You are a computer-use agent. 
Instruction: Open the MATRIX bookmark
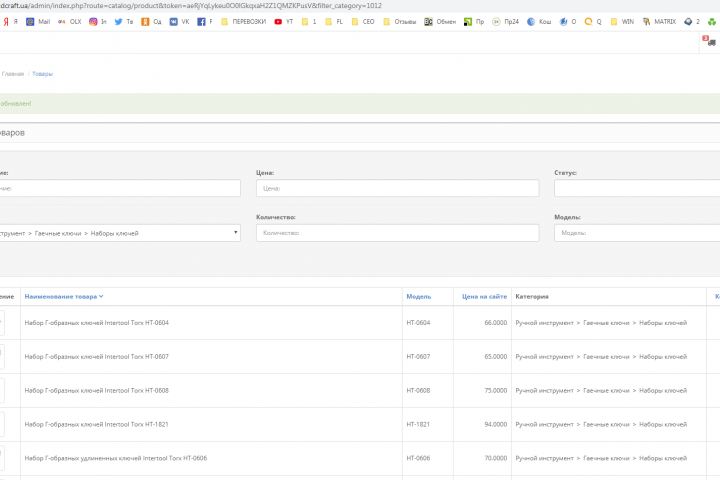tap(659, 22)
